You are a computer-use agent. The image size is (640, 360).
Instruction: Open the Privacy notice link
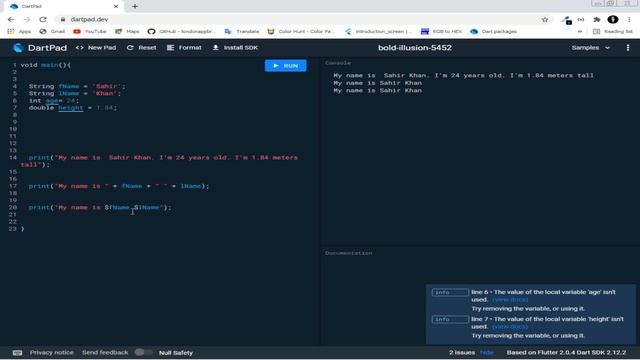(51, 352)
